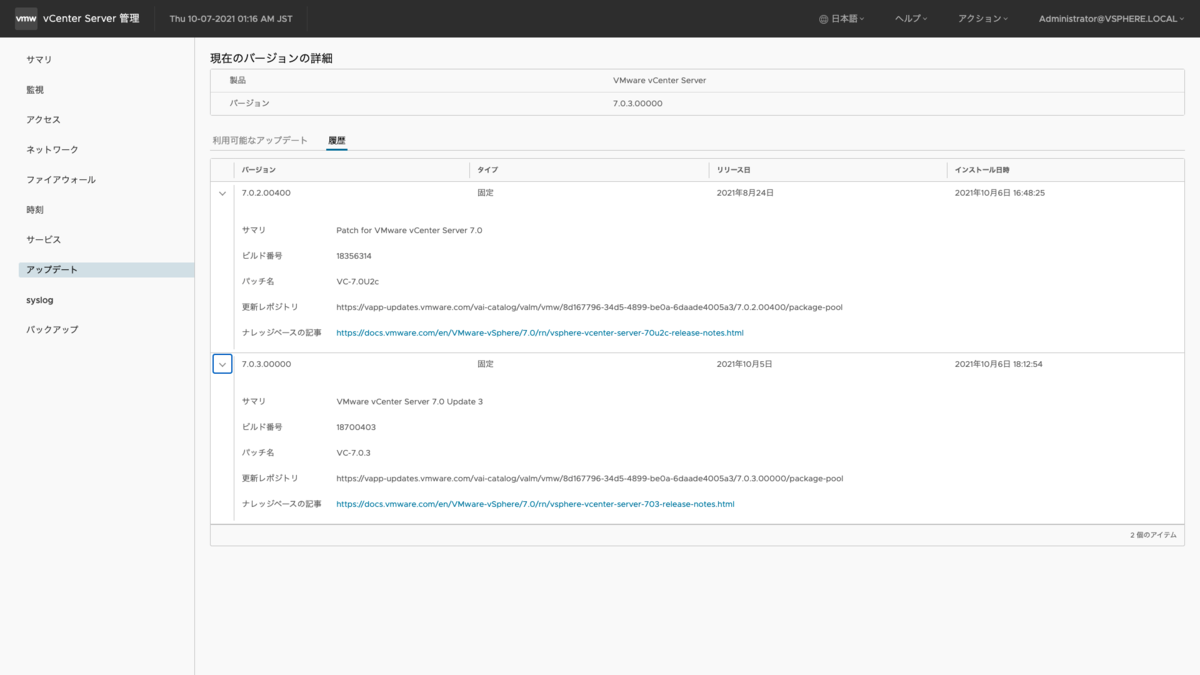Switch to the 利用可能なアップデート tab
Screen dimensions: 1200x675
(x=260, y=140)
